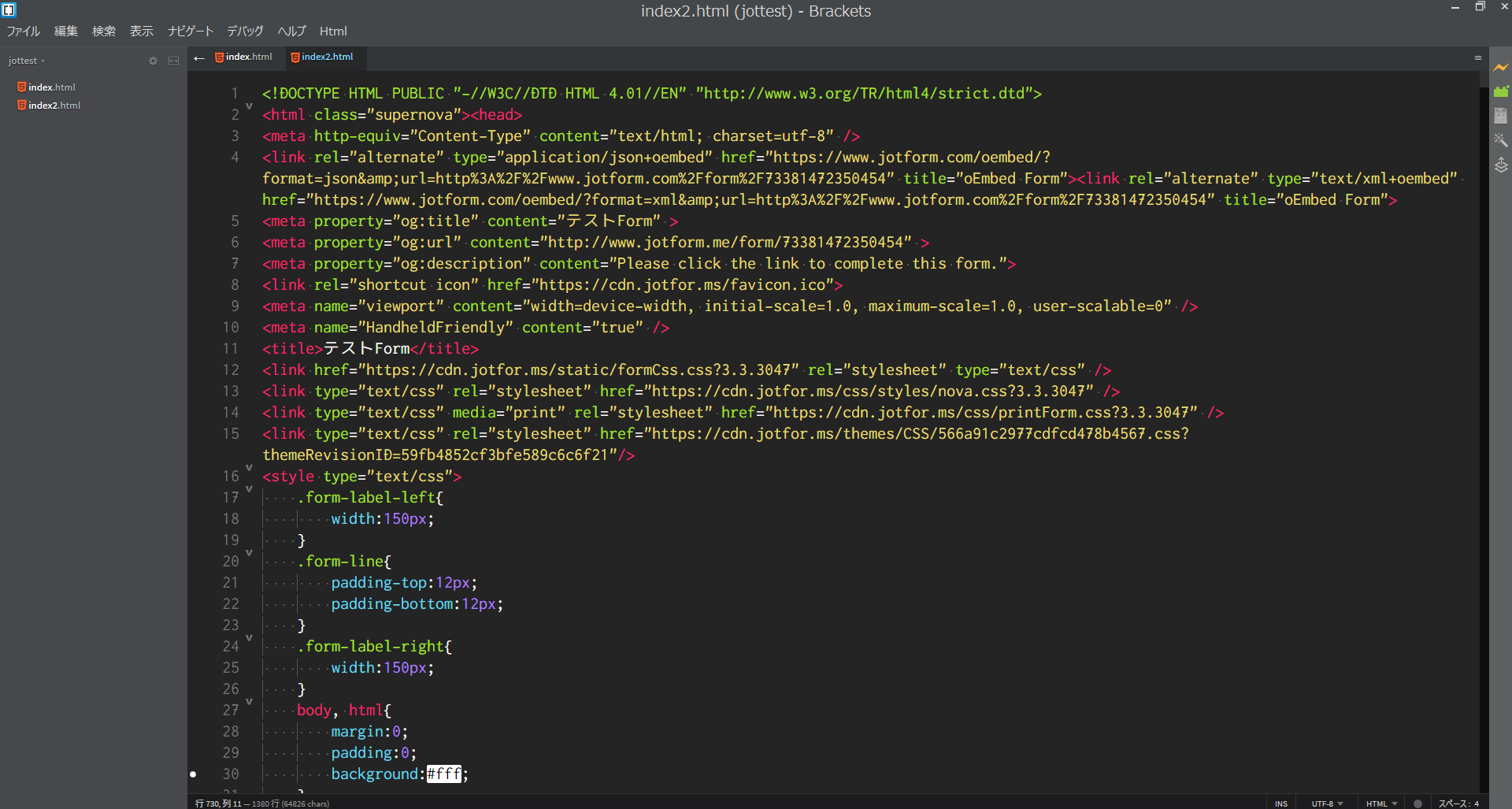Open the Extension Manager brick icon
1512x809 pixels.
[1501, 91]
